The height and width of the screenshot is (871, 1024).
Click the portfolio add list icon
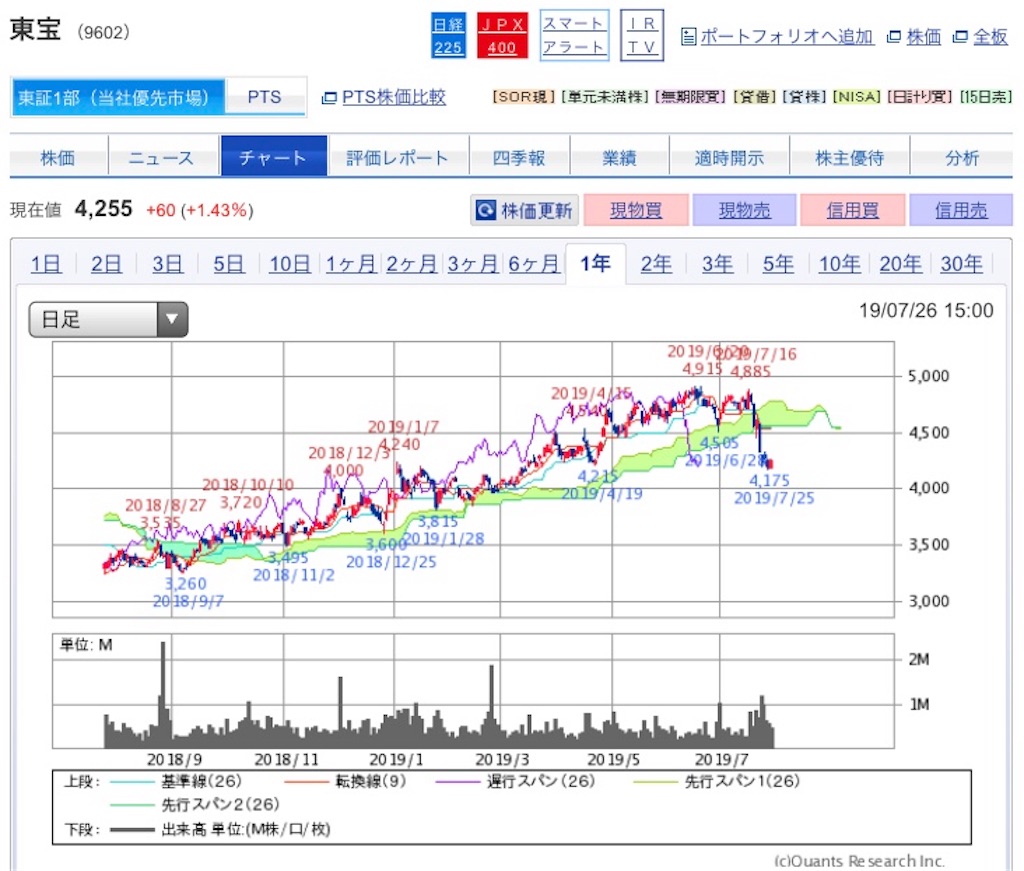pos(688,37)
